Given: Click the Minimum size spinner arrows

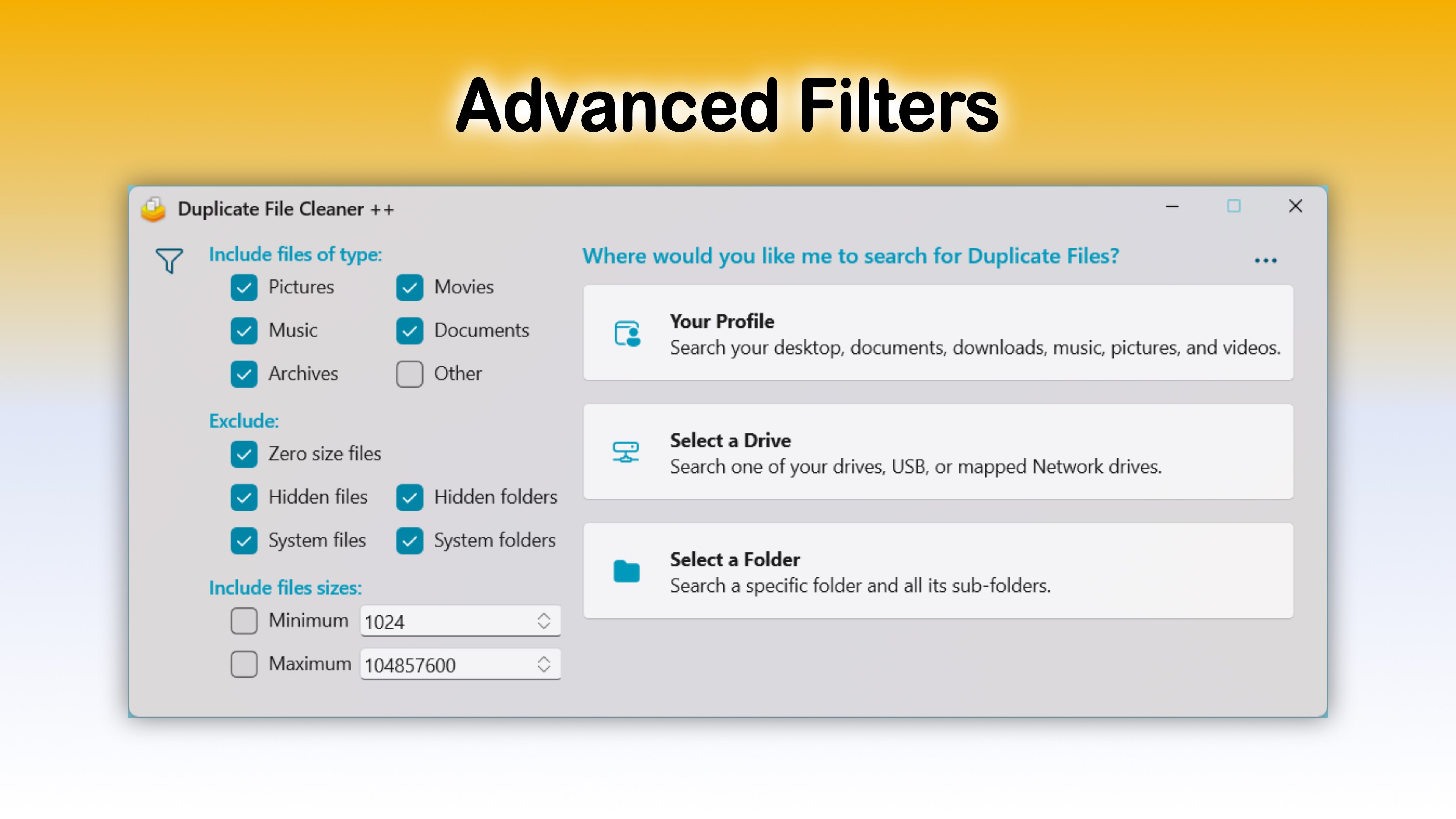Looking at the screenshot, I should (x=543, y=621).
